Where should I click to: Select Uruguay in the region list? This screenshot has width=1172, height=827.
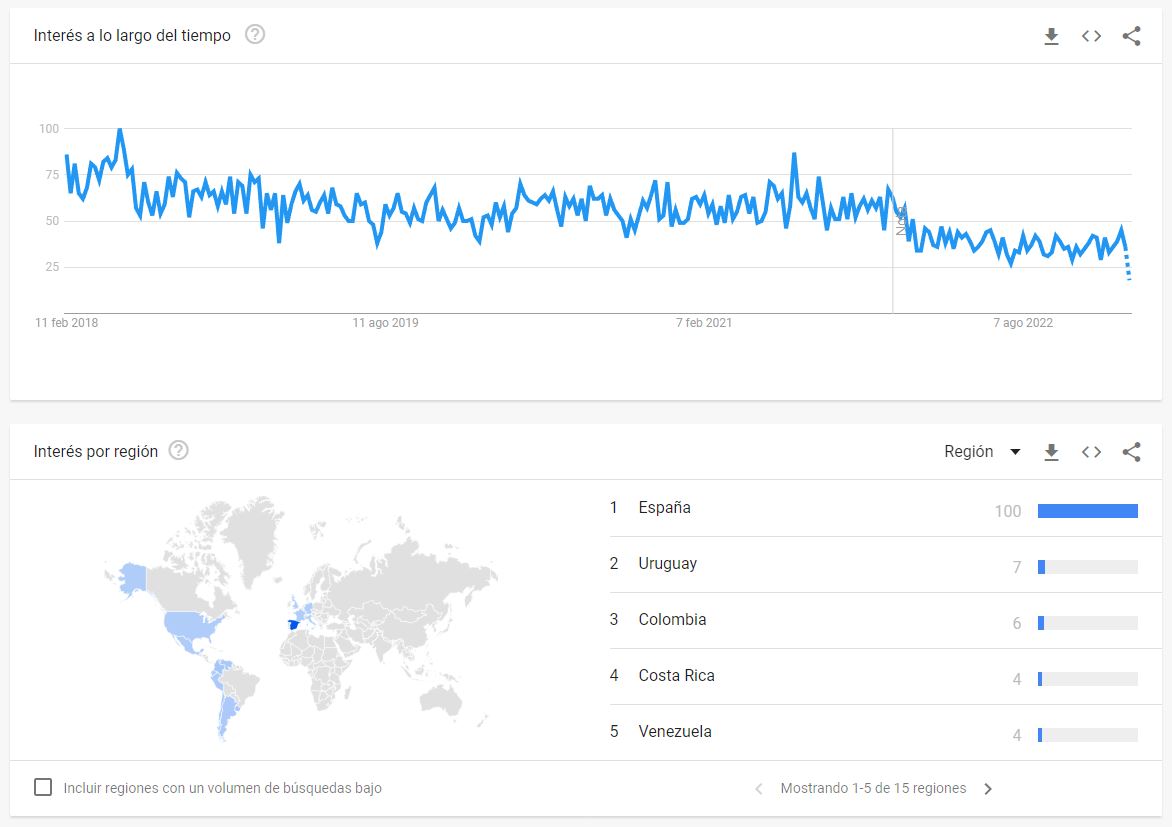pyautogui.click(x=667, y=564)
